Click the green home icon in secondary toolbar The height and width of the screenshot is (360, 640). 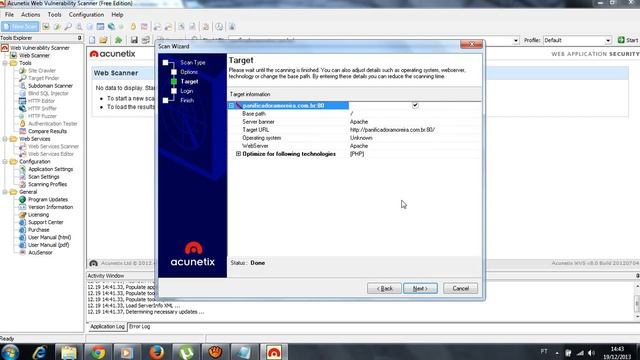[x=118, y=40]
